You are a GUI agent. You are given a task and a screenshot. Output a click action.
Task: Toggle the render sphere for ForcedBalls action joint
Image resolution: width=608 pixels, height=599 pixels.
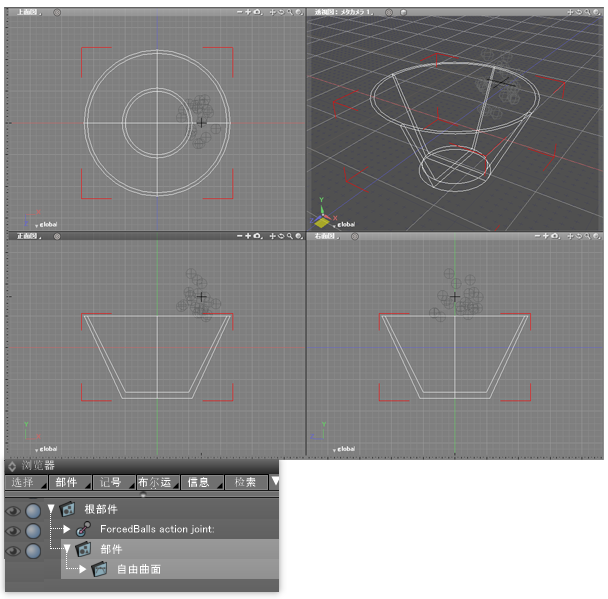point(33,531)
